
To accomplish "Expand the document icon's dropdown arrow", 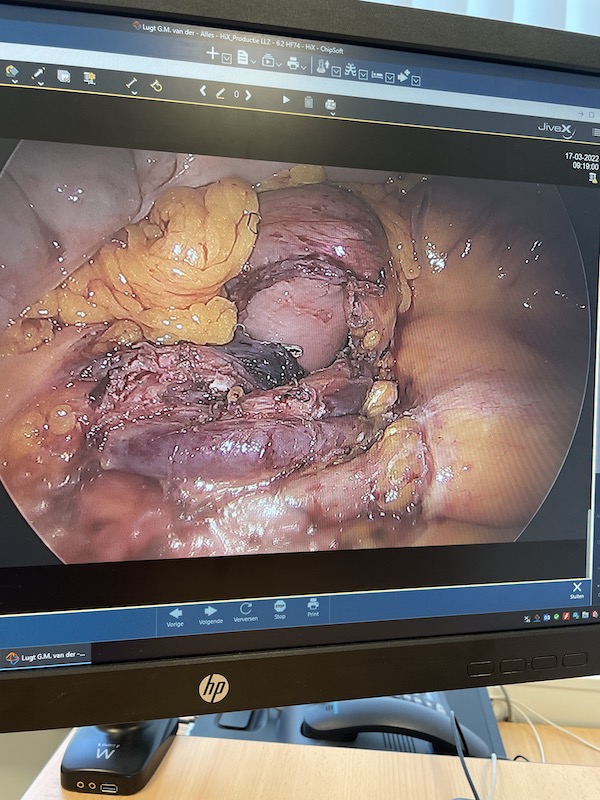I will click(x=254, y=62).
